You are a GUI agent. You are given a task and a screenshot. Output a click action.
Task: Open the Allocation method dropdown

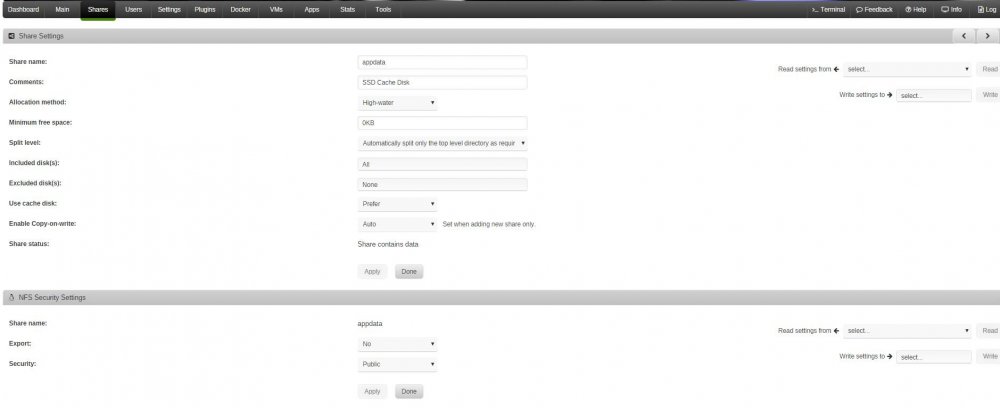[397, 103]
